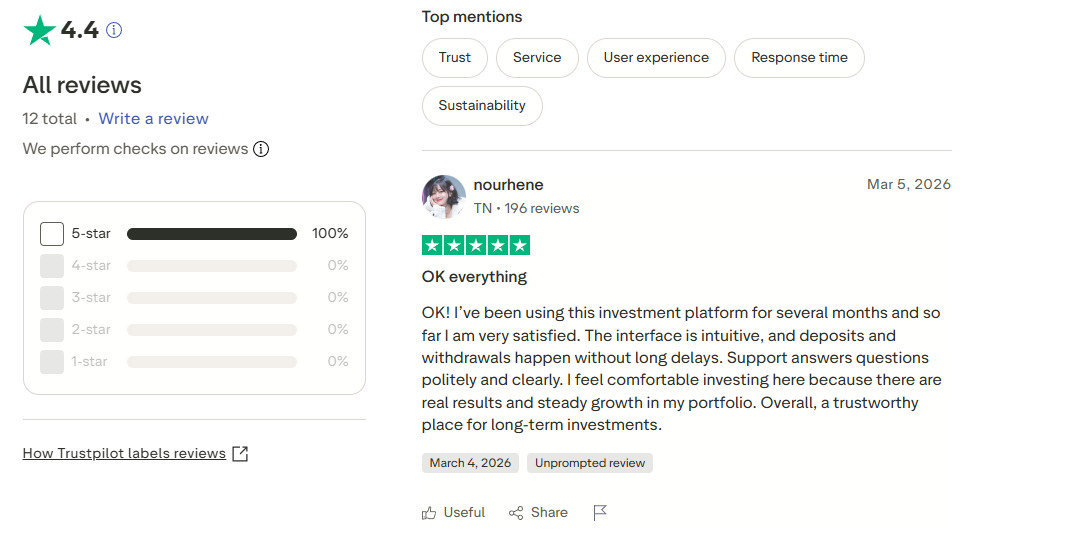
Task: Choose the Response time mention chip
Action: [x=799, y=58]
